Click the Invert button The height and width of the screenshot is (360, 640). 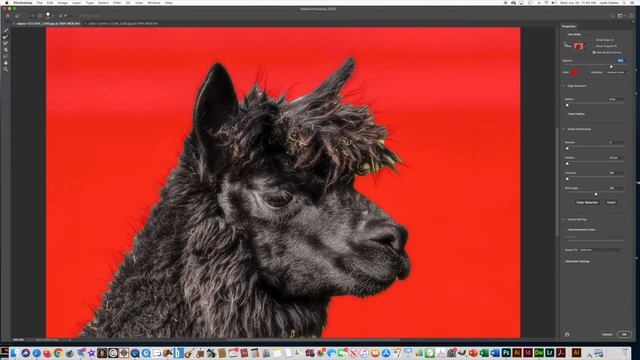point(611,202)
